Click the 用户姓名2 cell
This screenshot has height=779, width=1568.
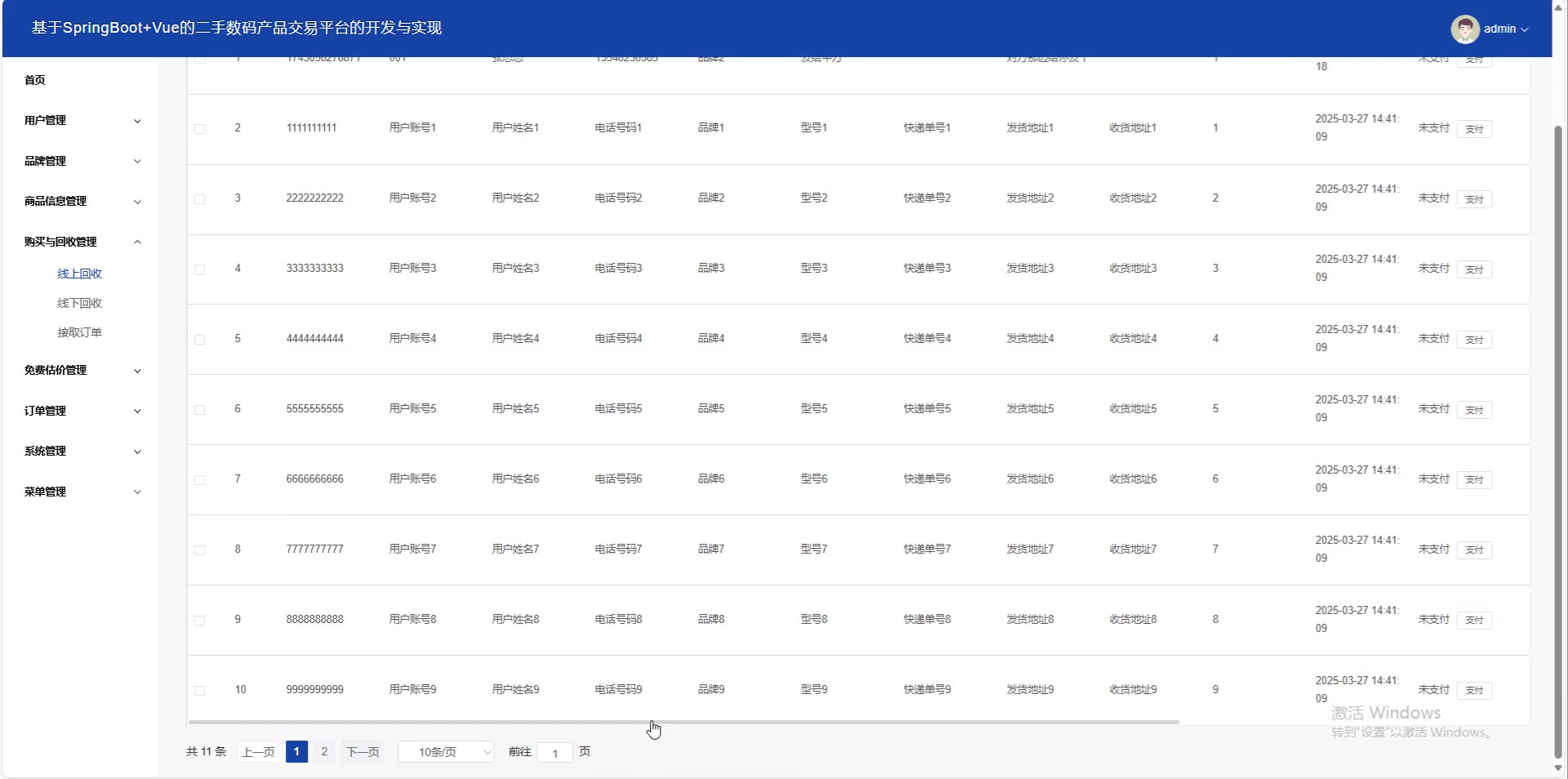click(x=515, y=198)
